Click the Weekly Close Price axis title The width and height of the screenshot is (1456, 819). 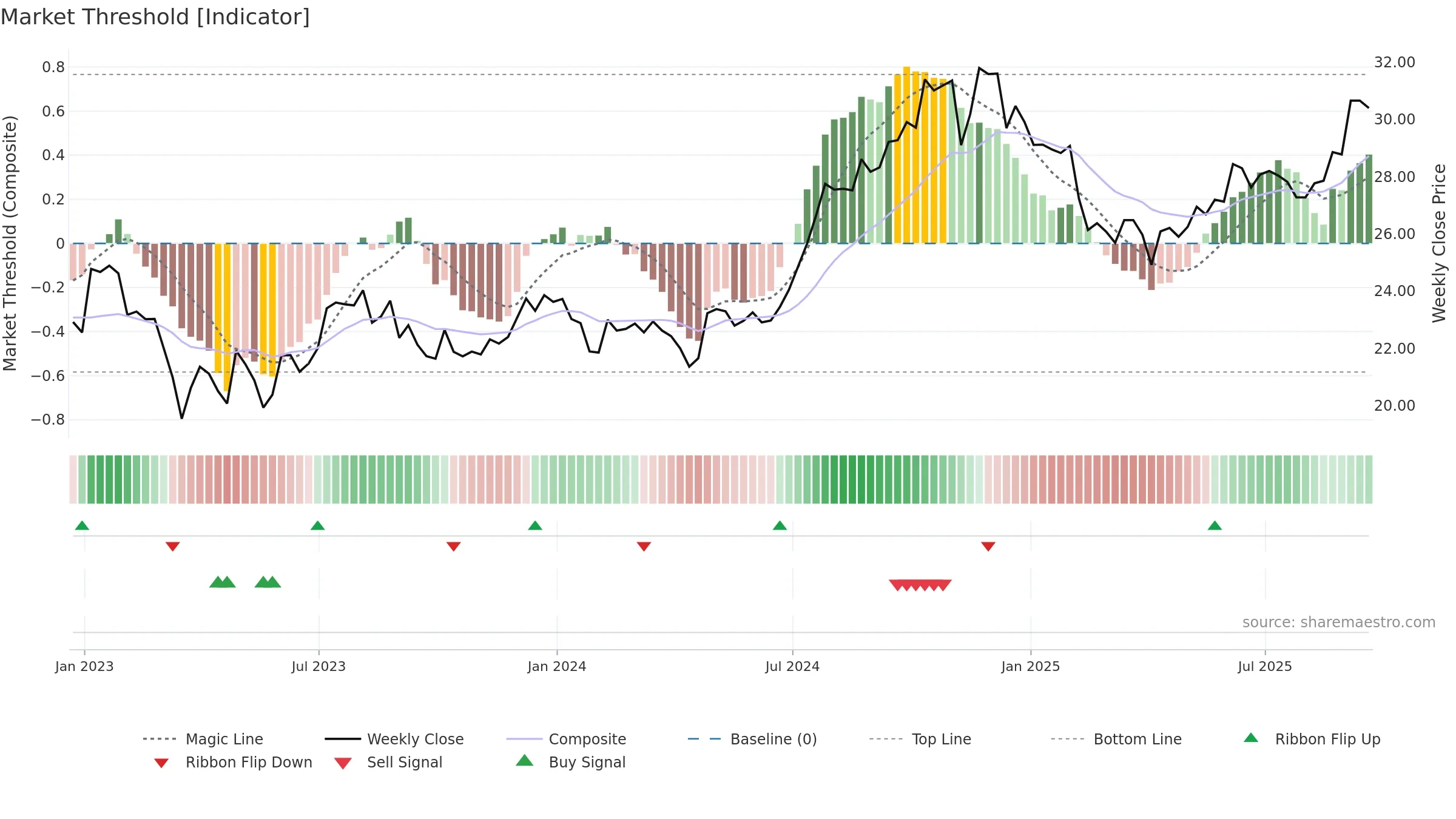click(x=1439, y=243)
